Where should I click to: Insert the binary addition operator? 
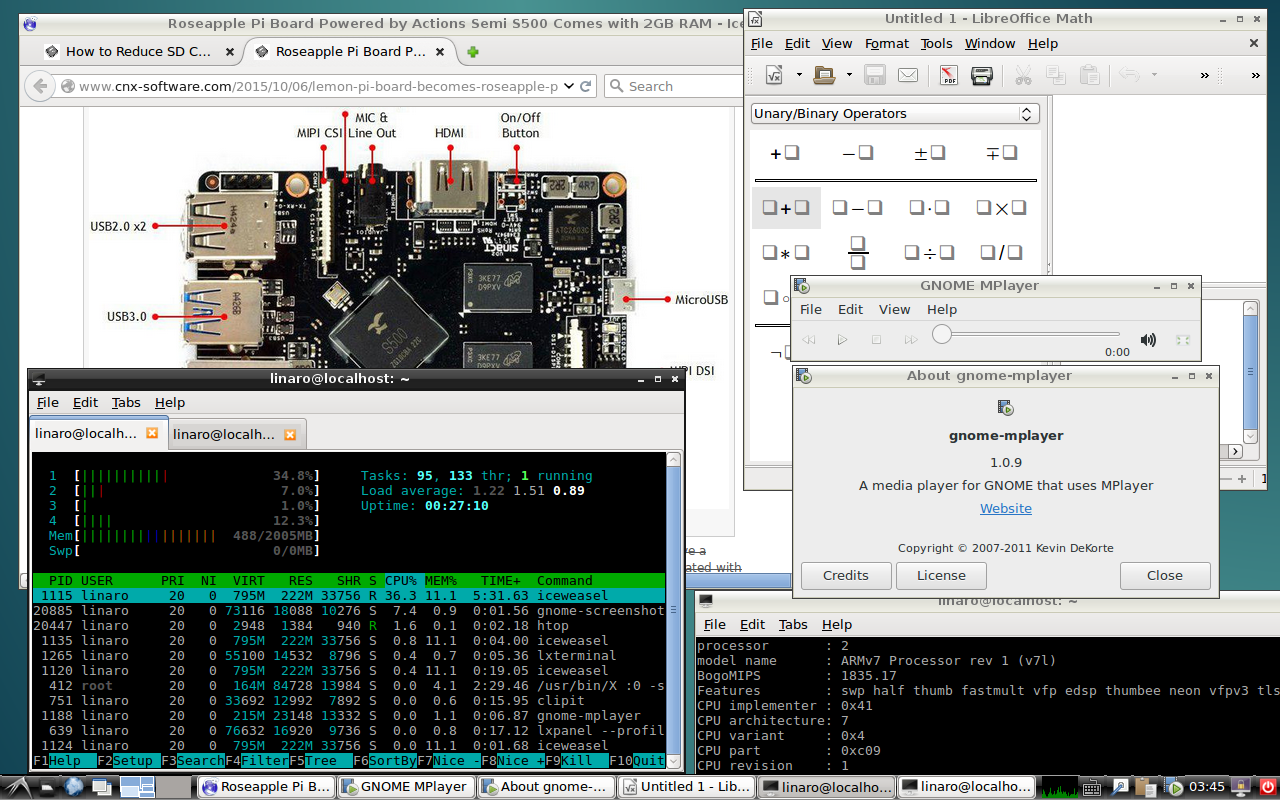[785, 208]
